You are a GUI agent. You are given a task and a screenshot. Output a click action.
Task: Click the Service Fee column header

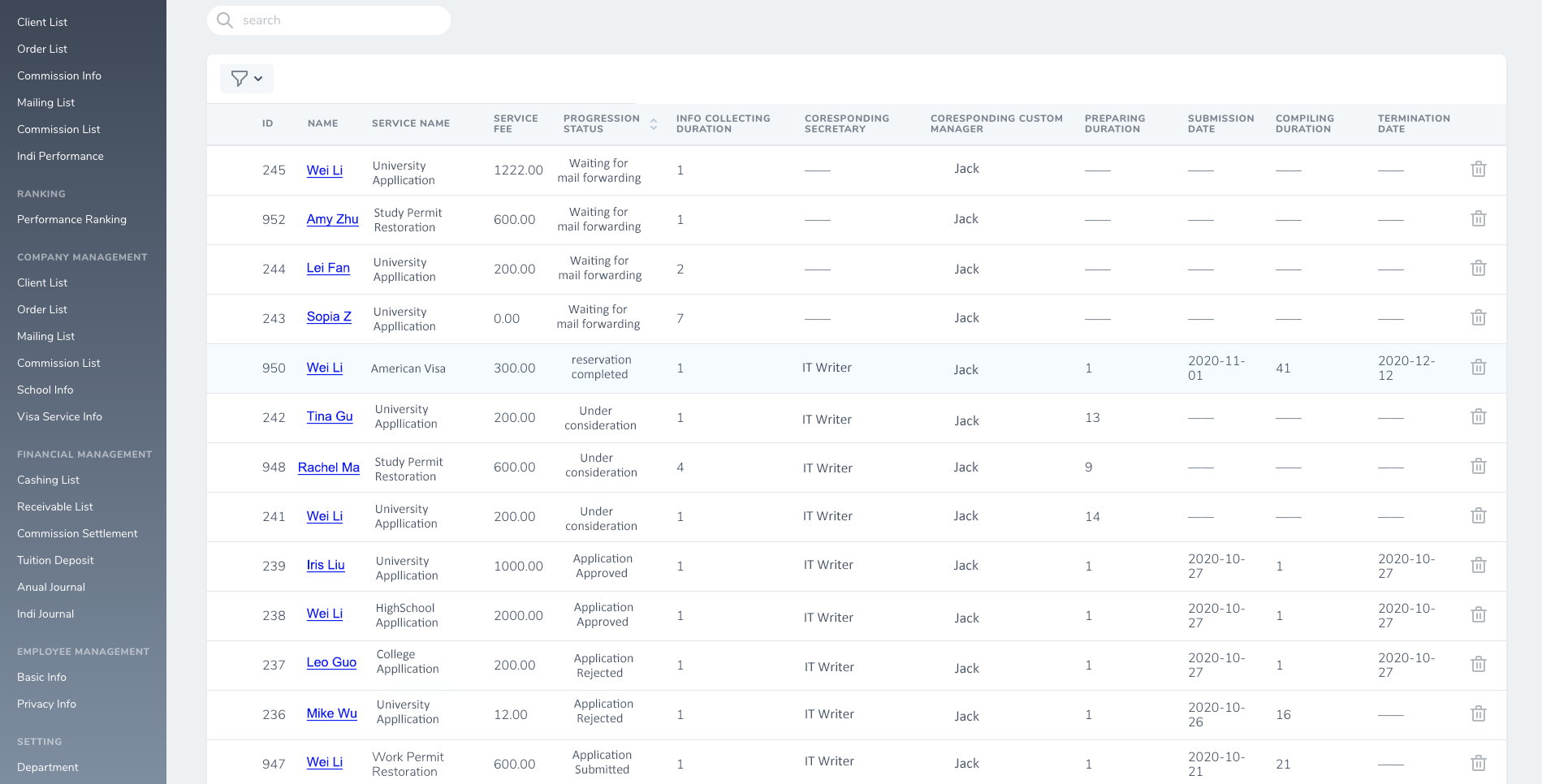click(x=516, y=123)
